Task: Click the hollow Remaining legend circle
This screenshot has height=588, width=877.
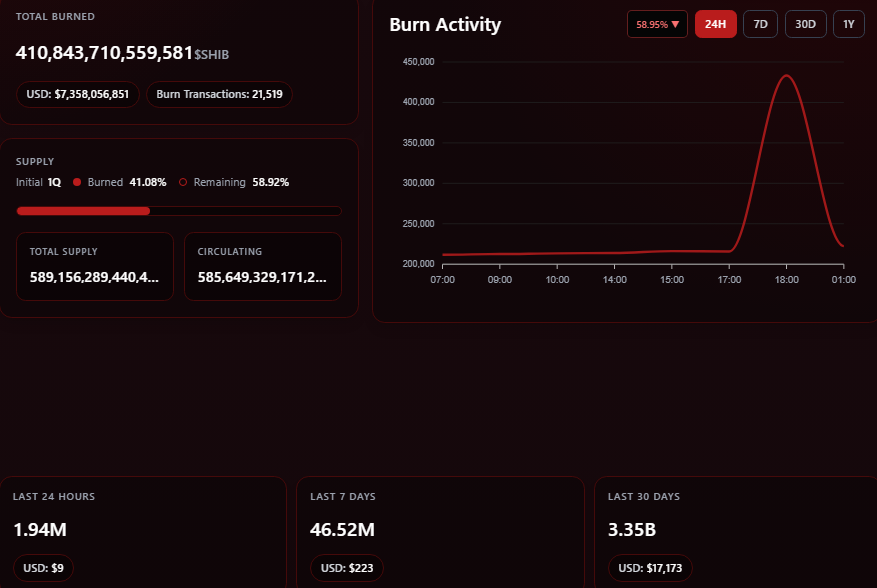Action: 183,182
